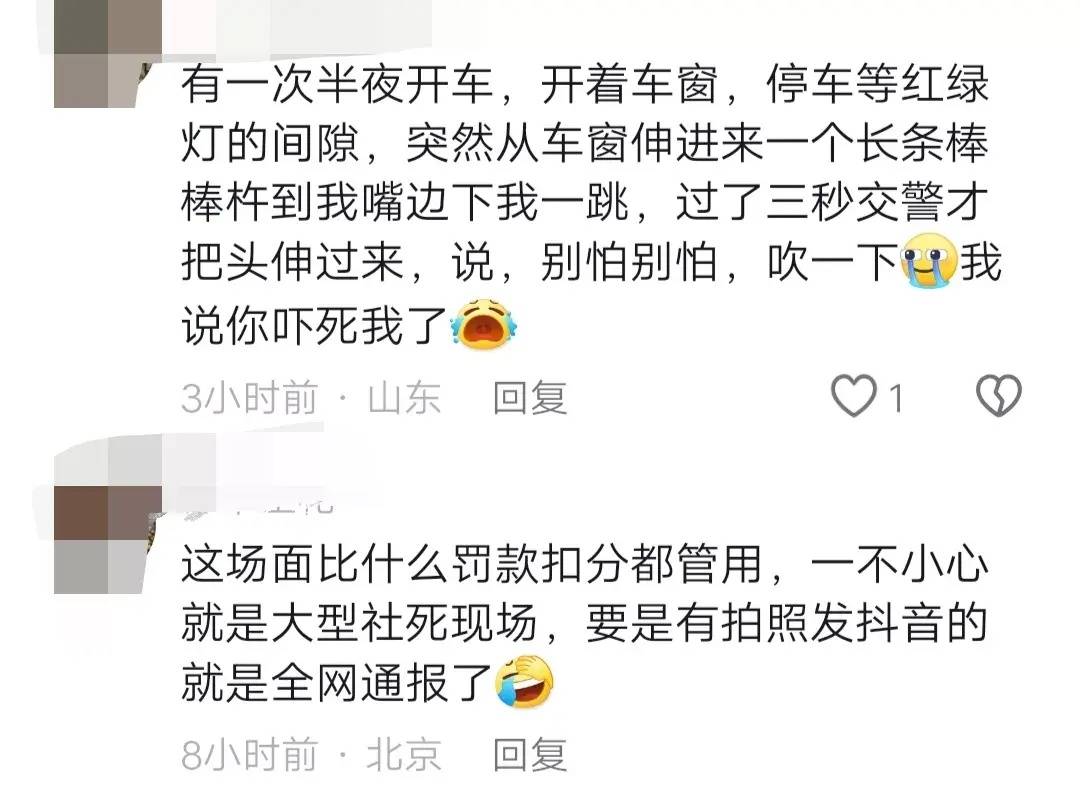Tap the 8小时前 timestamp
This screenshot has height=808, width=1080.
pyautogui.click(x=249, y=755)
